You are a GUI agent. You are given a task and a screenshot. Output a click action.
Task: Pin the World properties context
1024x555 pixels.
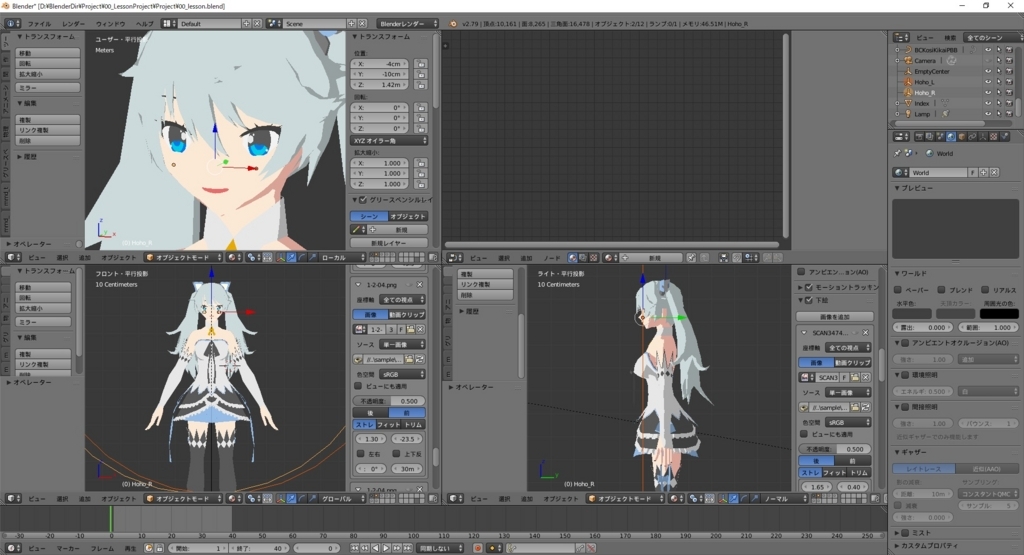[897, 153]
